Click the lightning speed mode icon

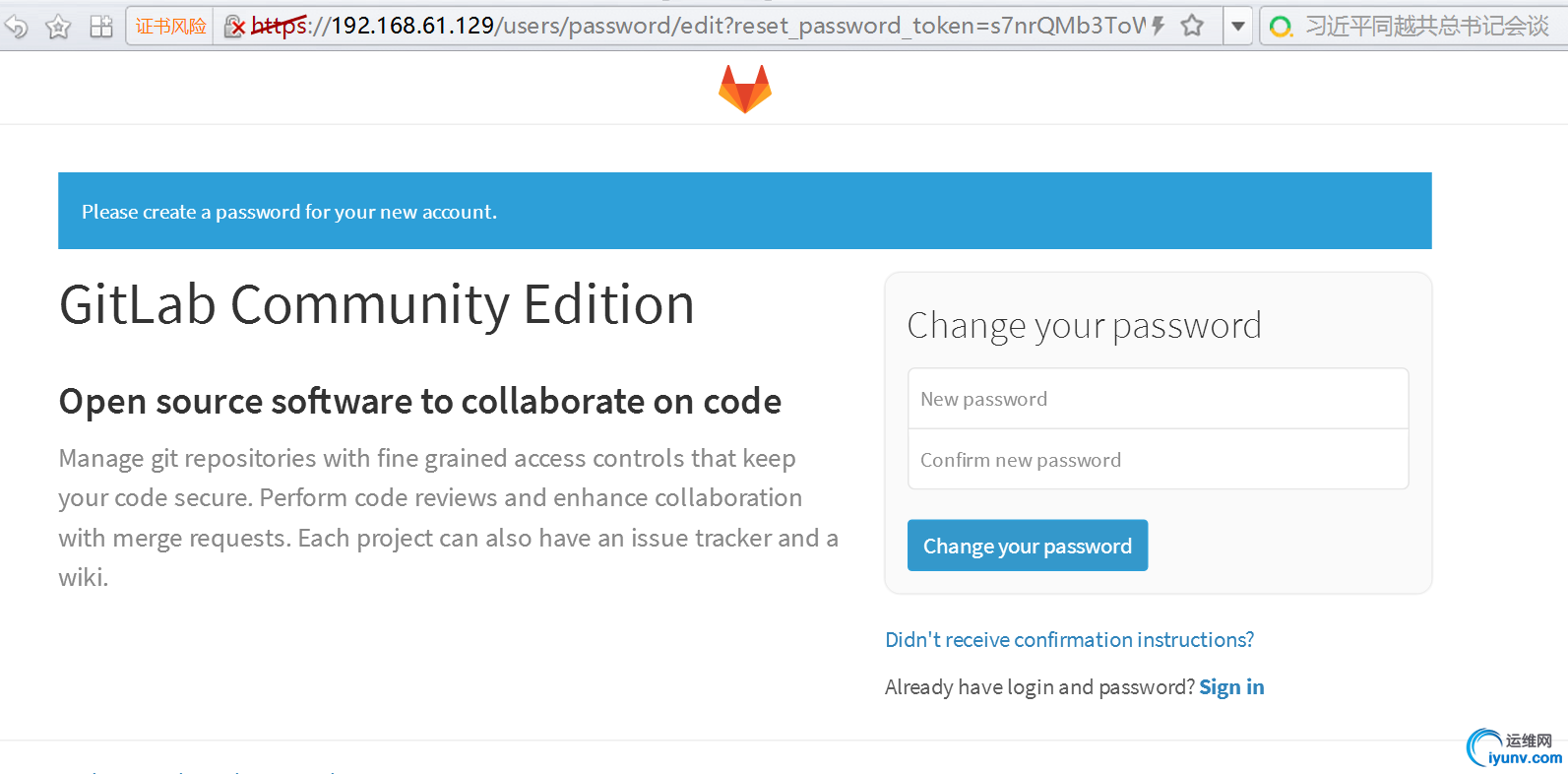[x=1159, y=26]
